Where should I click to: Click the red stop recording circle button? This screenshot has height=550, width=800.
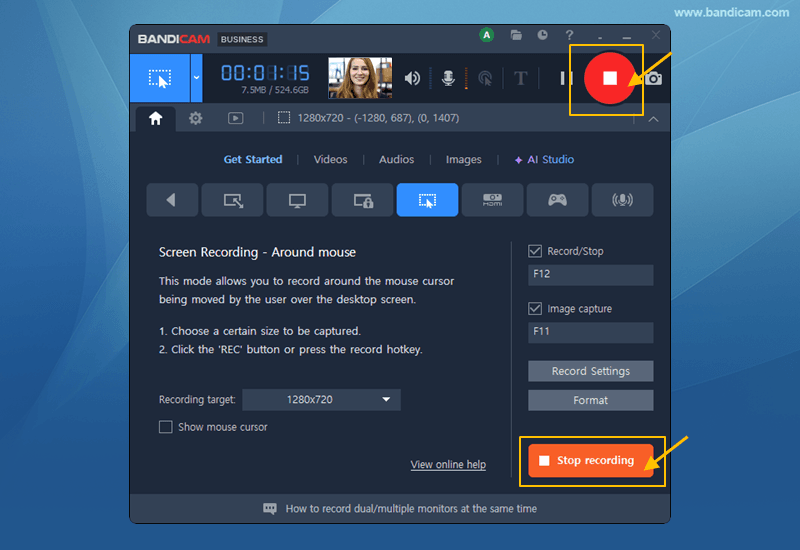tap(609, 78)
